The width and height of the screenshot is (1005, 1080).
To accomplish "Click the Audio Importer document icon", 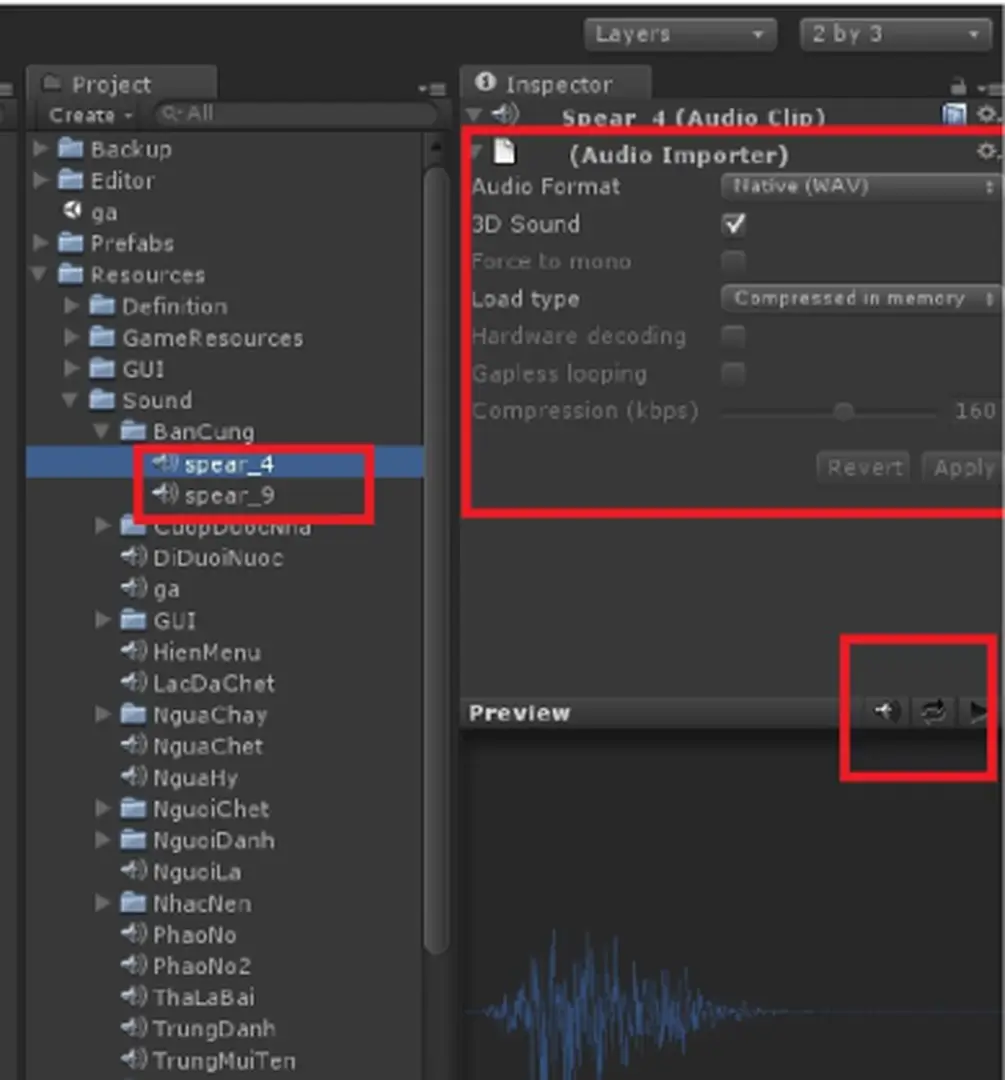I will (x=505, y=151).
